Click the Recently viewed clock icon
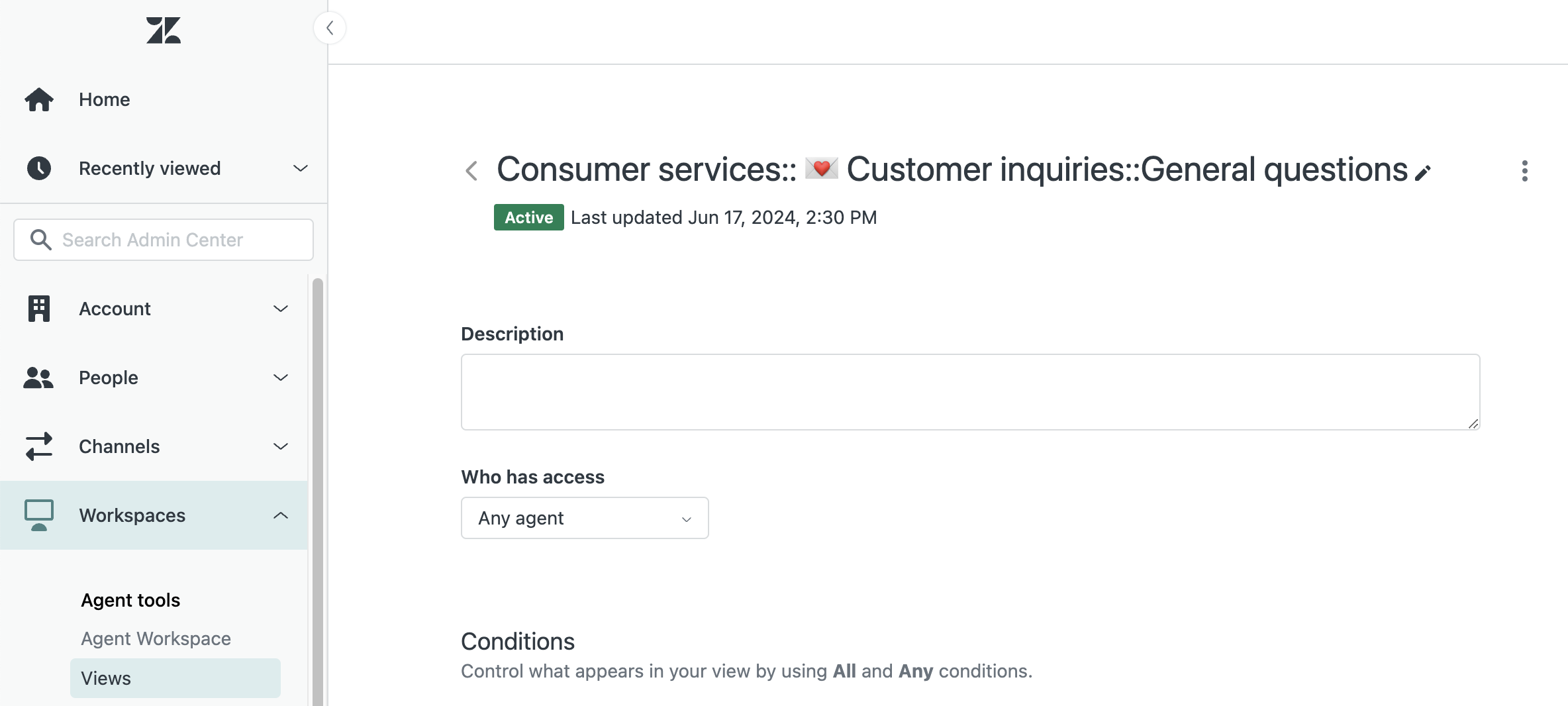Screen dimensions: 1568x706 [39, 168]
